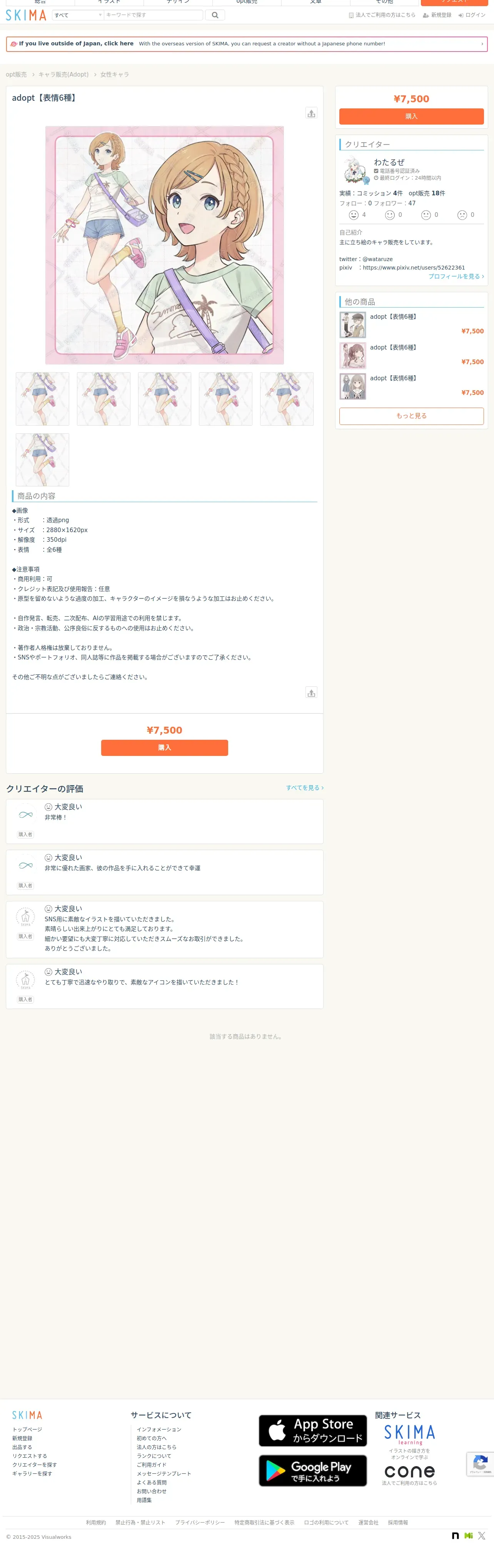
Task: Click the magnifier search button
Action: click(215, 15)
